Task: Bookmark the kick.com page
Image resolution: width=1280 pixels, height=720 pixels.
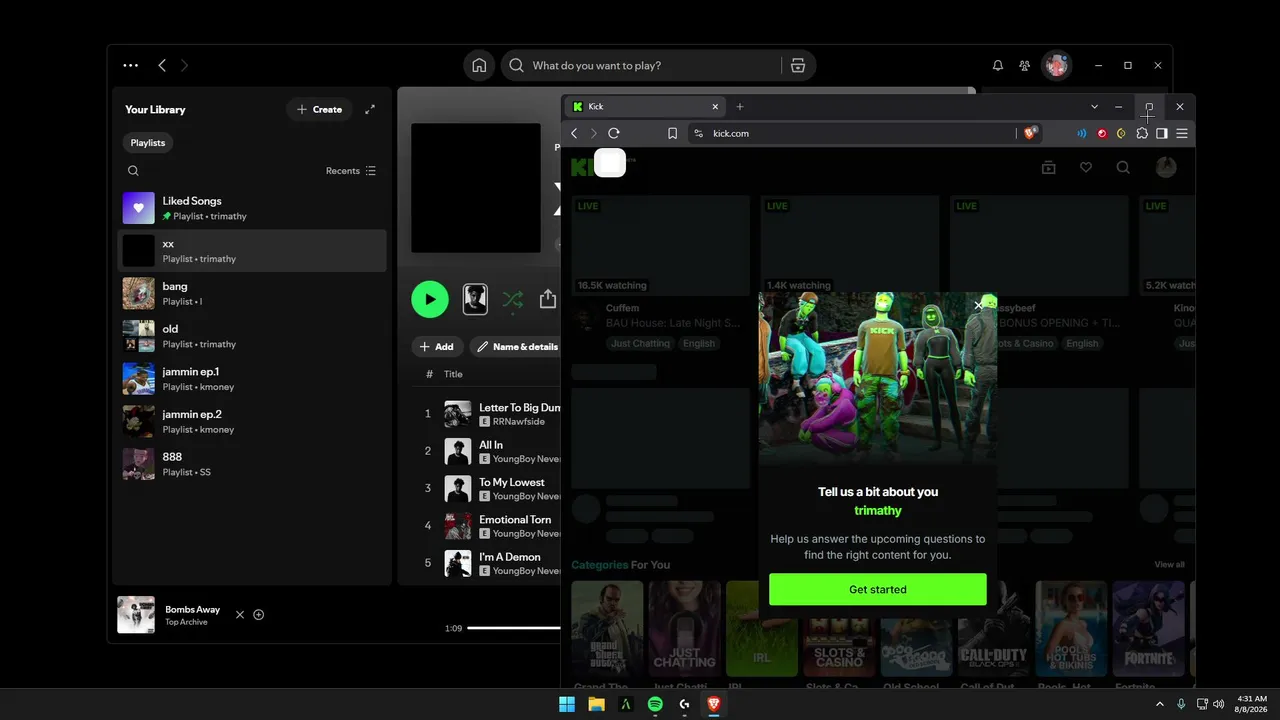Action: tap(672, 133)
